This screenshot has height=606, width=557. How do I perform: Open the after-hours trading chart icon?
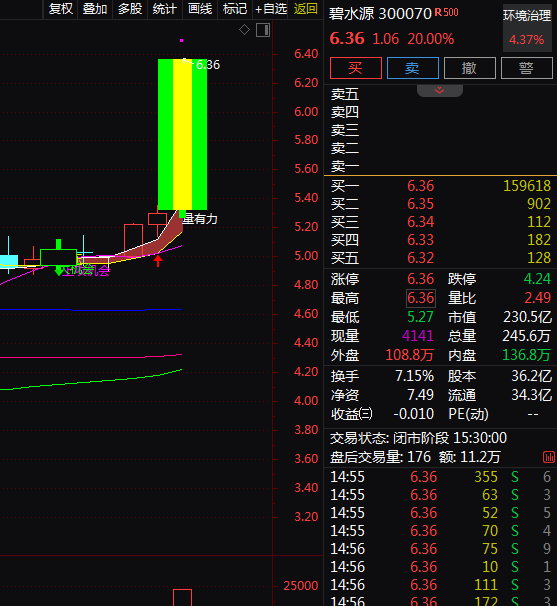(549, 457)
